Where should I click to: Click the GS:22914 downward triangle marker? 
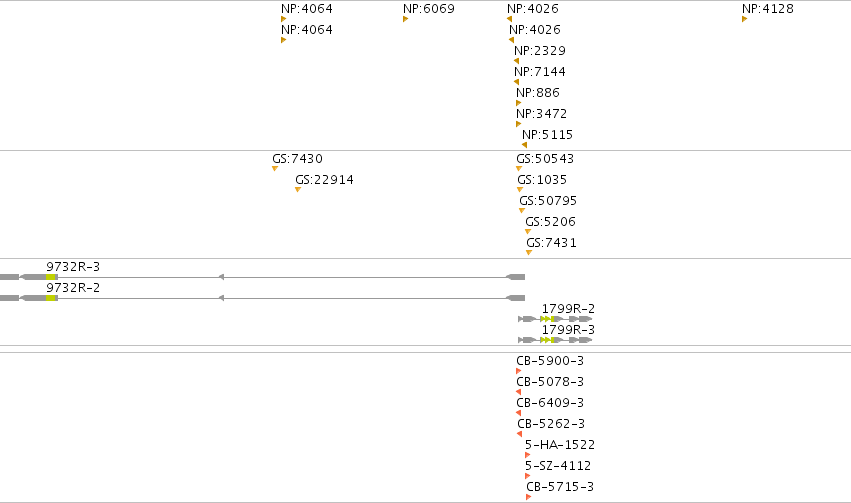[297, 189]
